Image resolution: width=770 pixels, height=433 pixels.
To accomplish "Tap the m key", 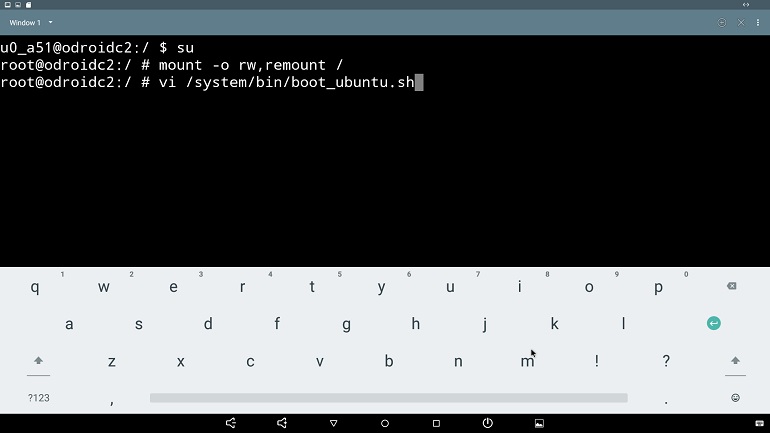I will point(527,361).
